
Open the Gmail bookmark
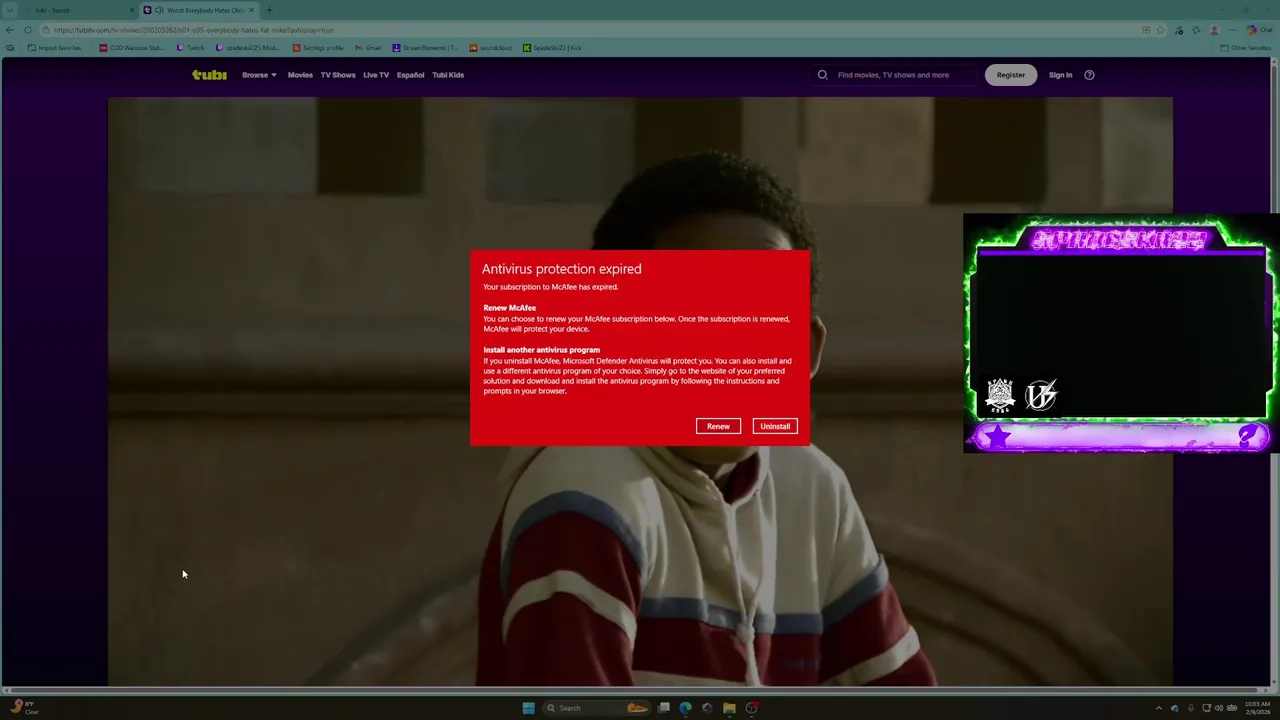(x=368, y=48)
